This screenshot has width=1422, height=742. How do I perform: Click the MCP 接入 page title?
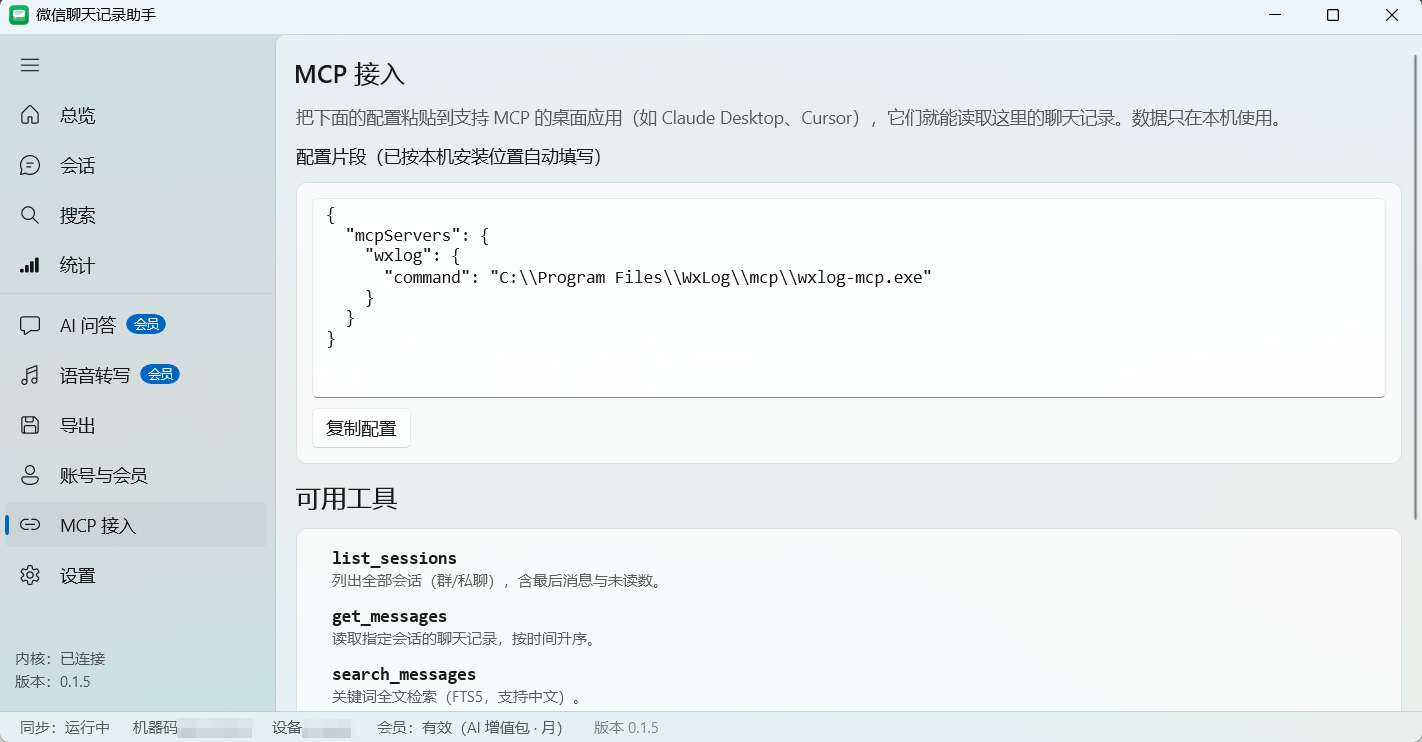point(349,74)
